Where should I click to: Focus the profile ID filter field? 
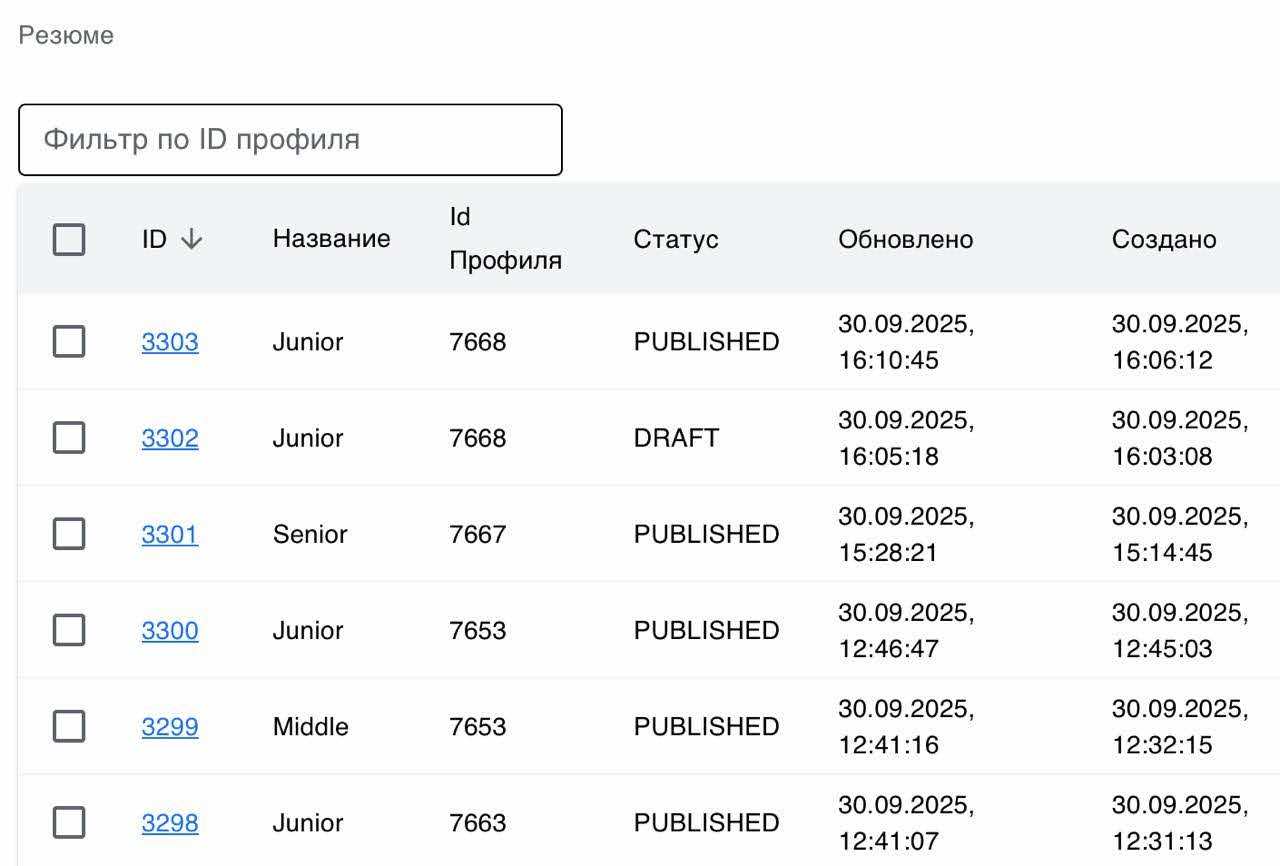290,139
